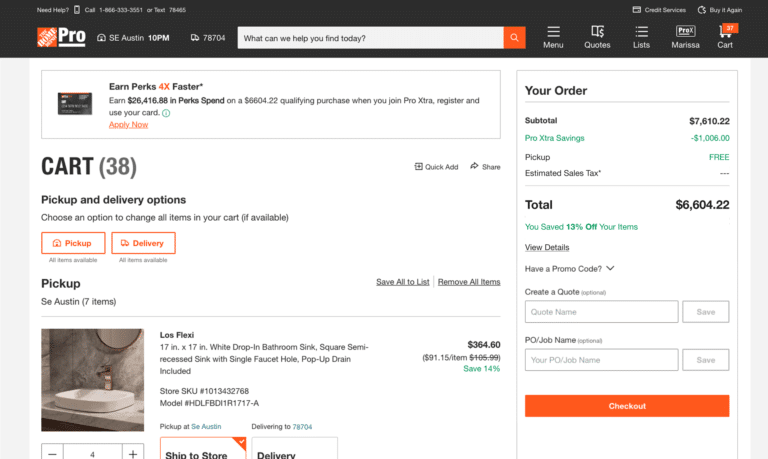Click the 'Pro Xtra Savings' label
768x459 pixels.
tap(554, 138)
